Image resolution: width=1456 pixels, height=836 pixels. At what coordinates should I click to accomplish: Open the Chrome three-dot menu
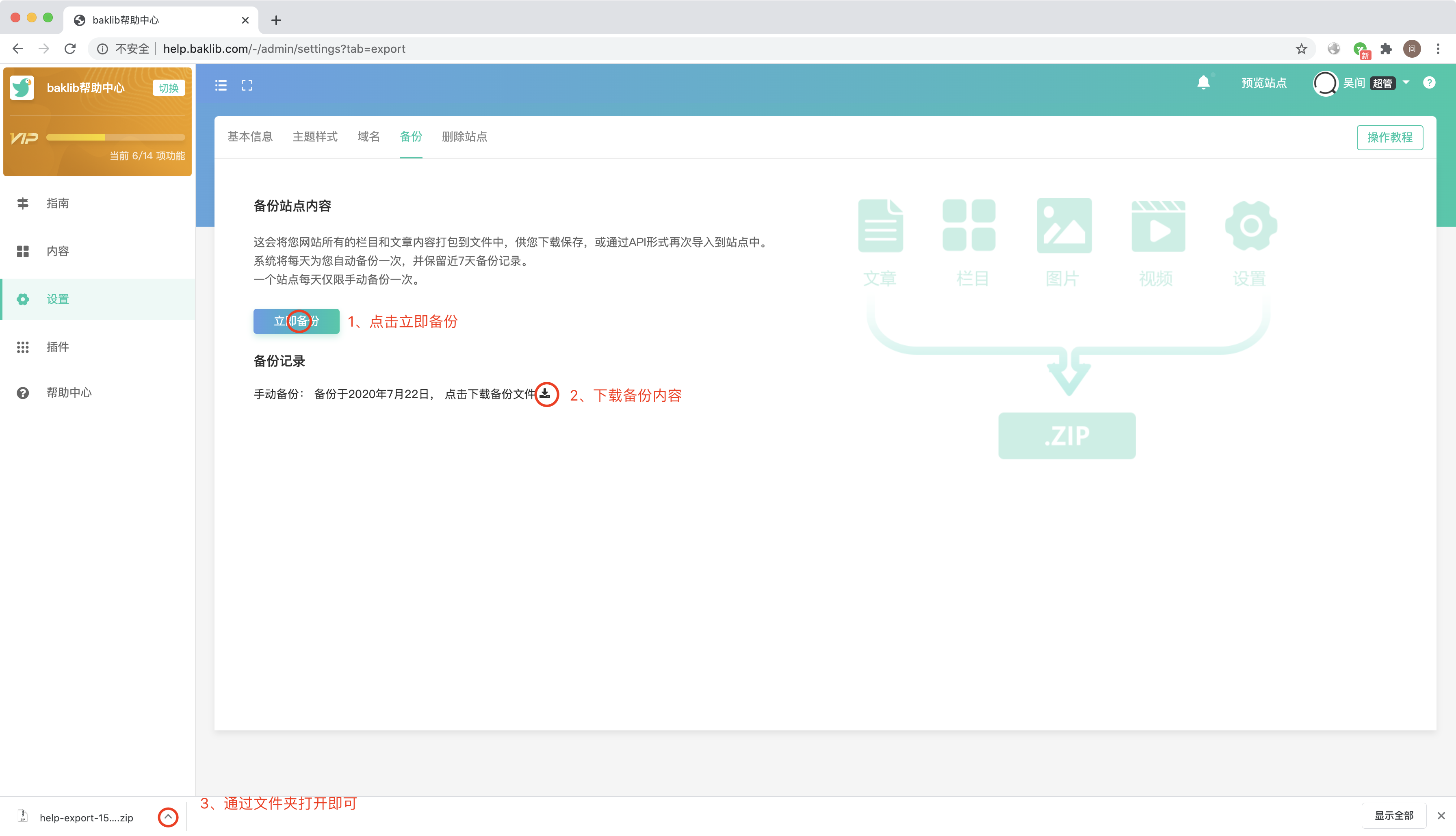(1438, 50)
